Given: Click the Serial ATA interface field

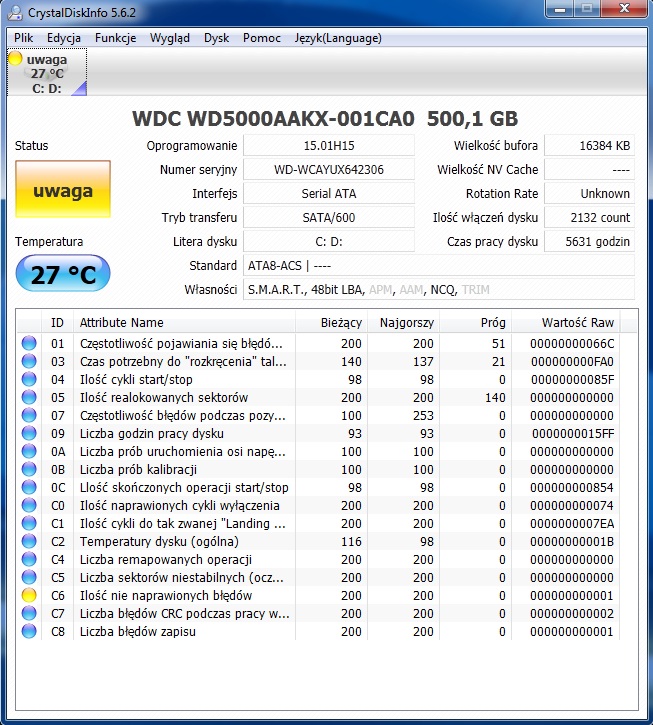Looking at the screenshot, I should tap(329, 194).
